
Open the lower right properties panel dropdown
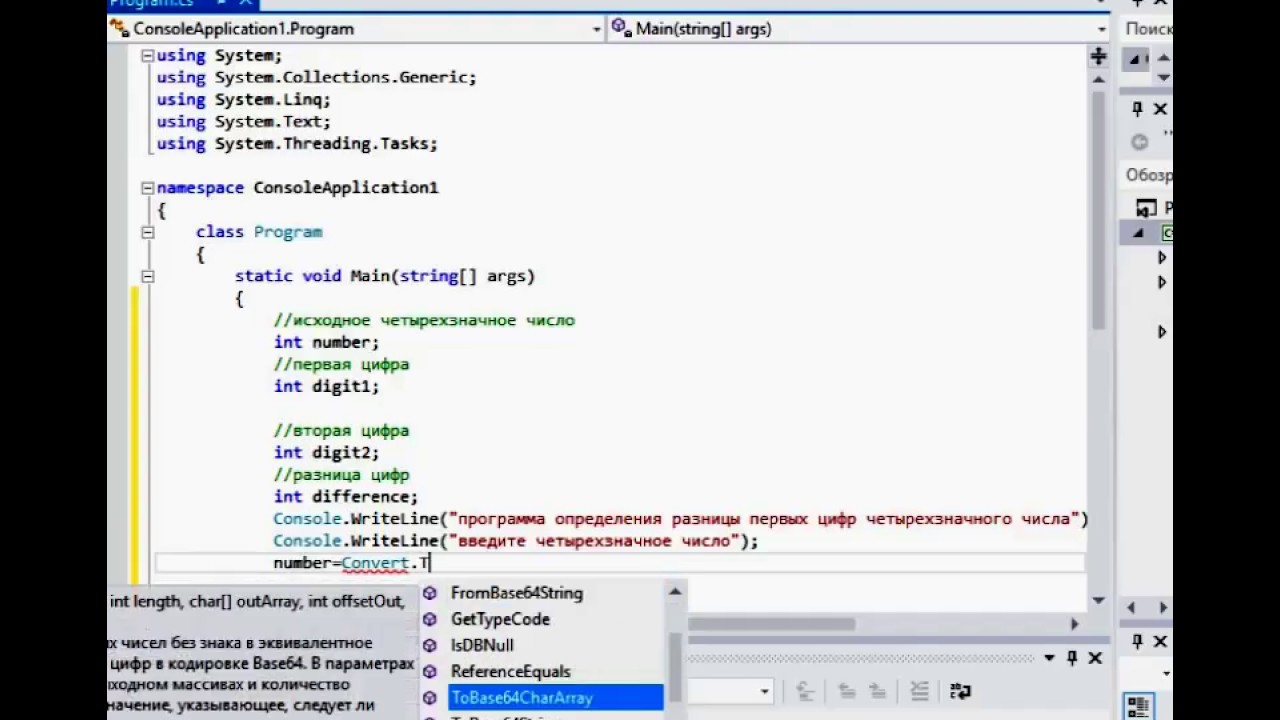1165,673
